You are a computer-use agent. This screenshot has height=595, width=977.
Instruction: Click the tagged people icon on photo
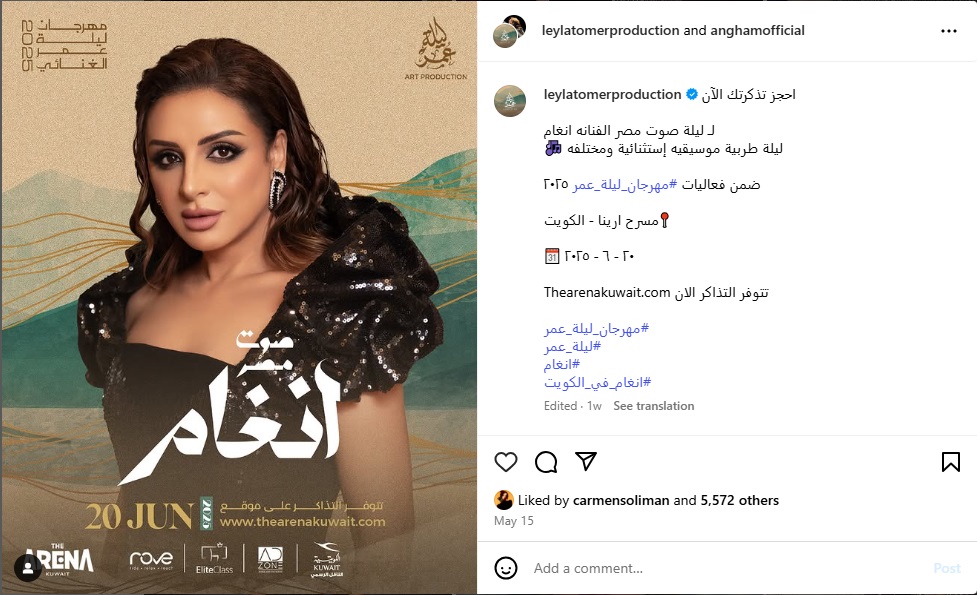(x=28, y=568)
